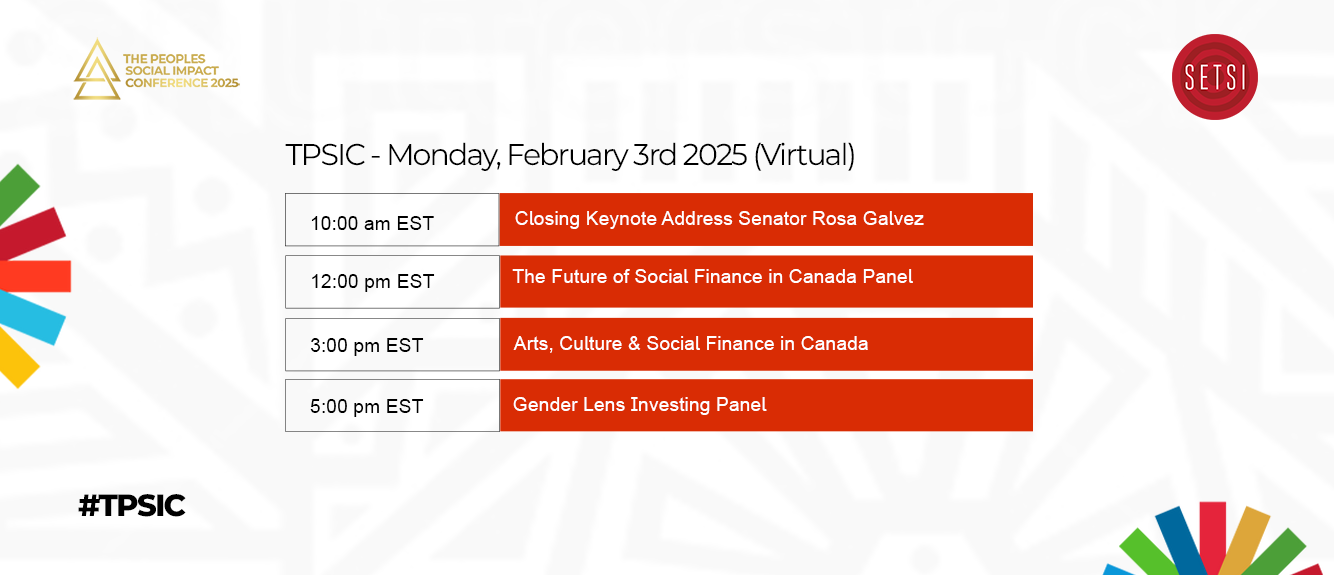Click the 12:00 pm EST time cell

point(392,281)
